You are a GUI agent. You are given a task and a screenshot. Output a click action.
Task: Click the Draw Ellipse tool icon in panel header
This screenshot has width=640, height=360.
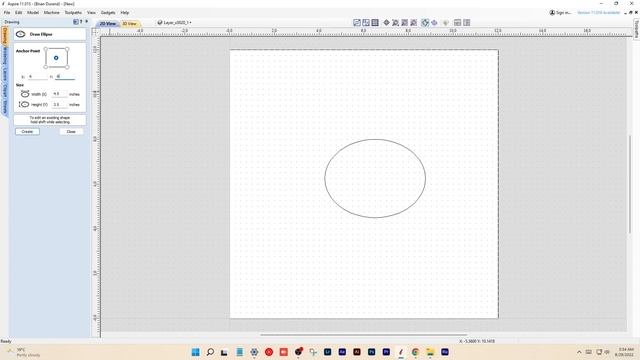point(20,34)
